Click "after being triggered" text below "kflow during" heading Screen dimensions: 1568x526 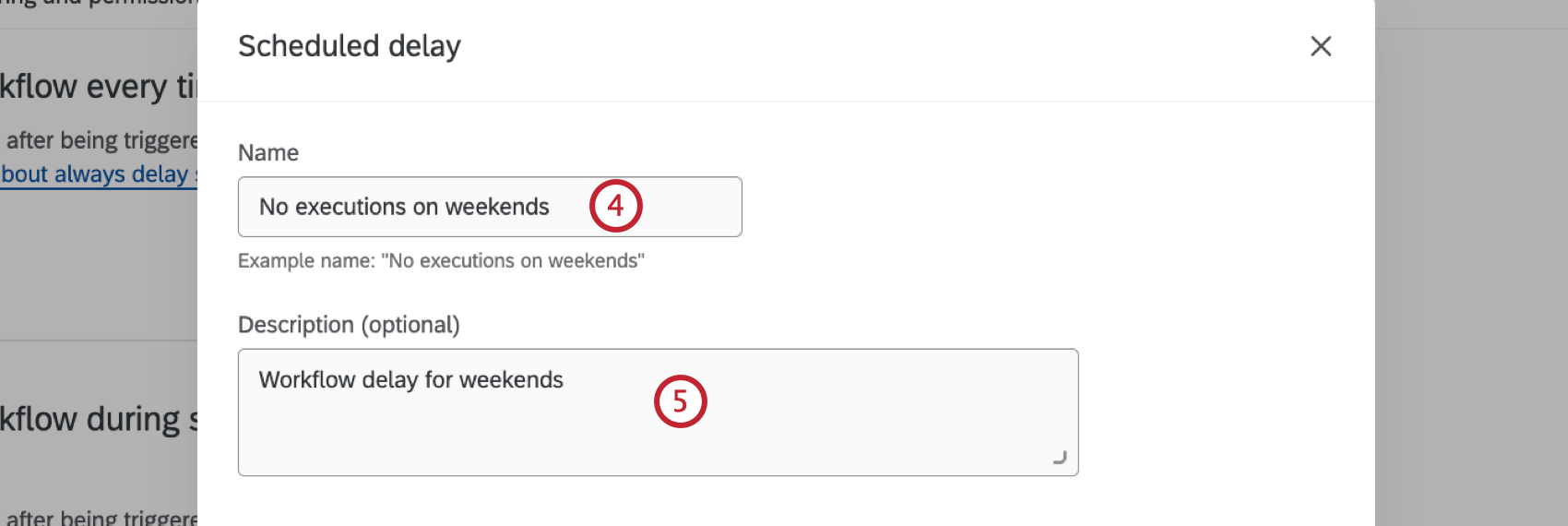click(x=101, y=518)
